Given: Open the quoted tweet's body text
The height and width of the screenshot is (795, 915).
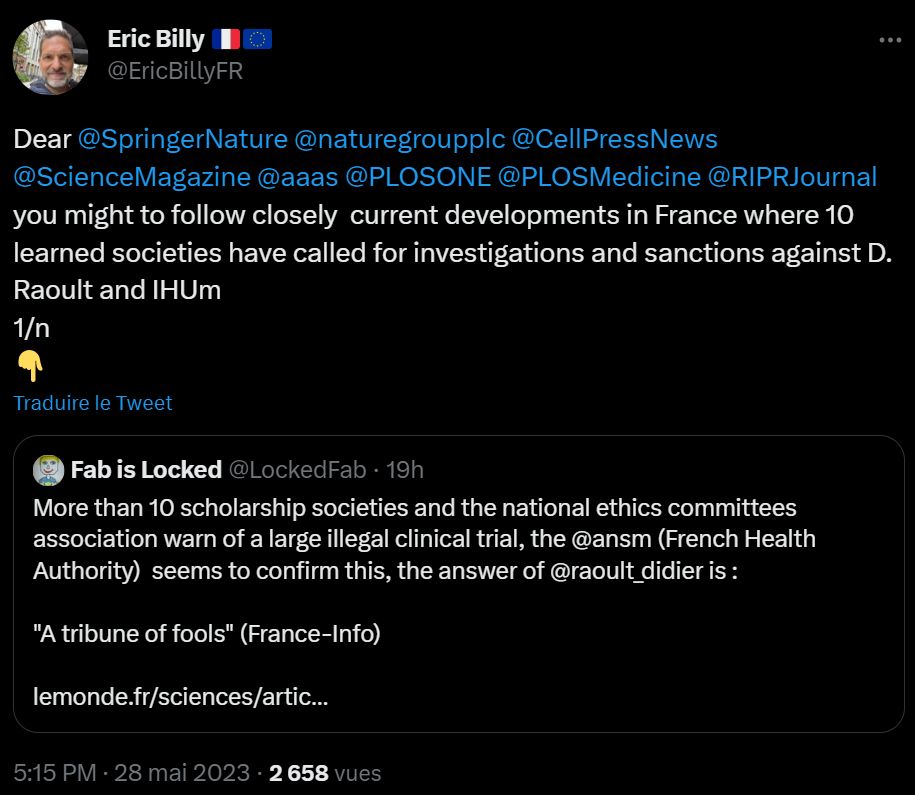Looking at the screenshot, I should click(x=420, y=539).
